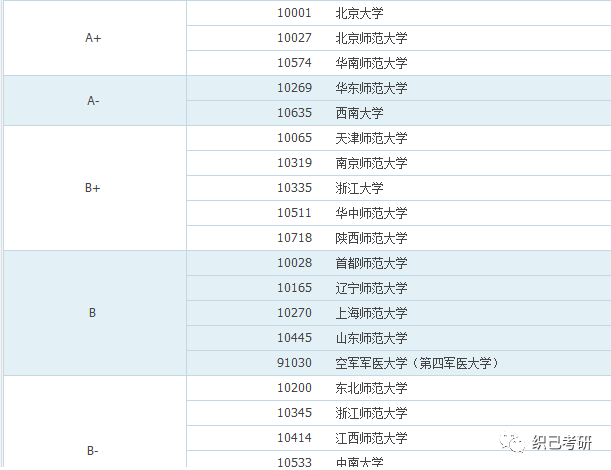Select 西南大学 row text
Viewport: 611px width, 470px height.
pos(359,113)
